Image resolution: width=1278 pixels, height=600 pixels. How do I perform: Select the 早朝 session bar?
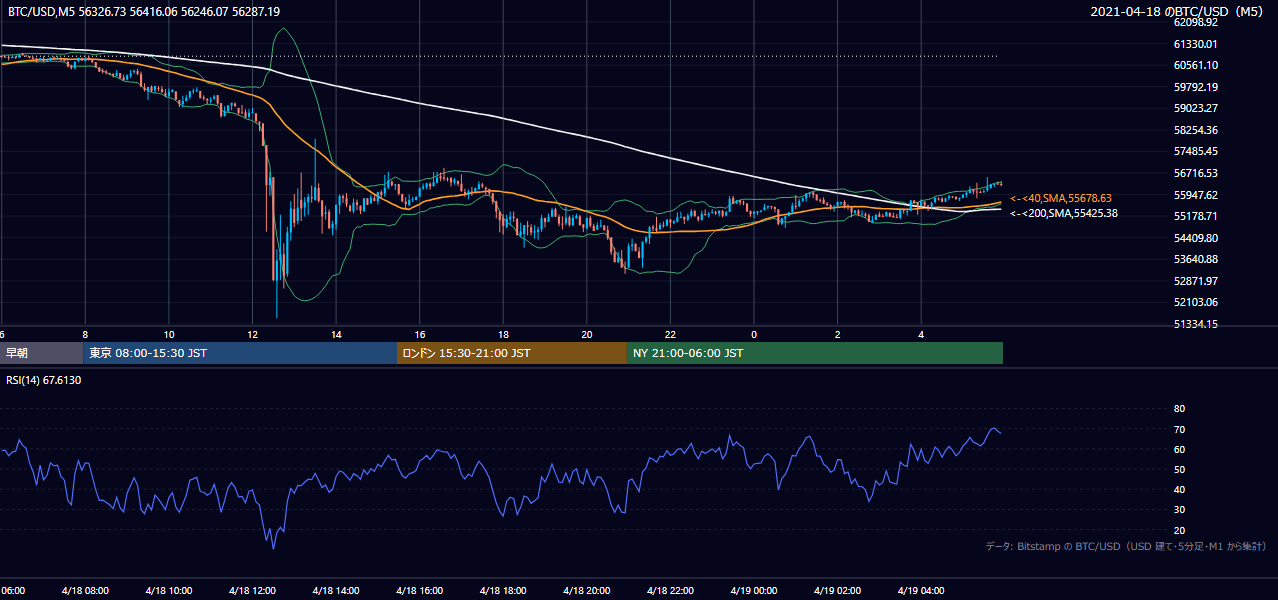(x=41, y=353)
